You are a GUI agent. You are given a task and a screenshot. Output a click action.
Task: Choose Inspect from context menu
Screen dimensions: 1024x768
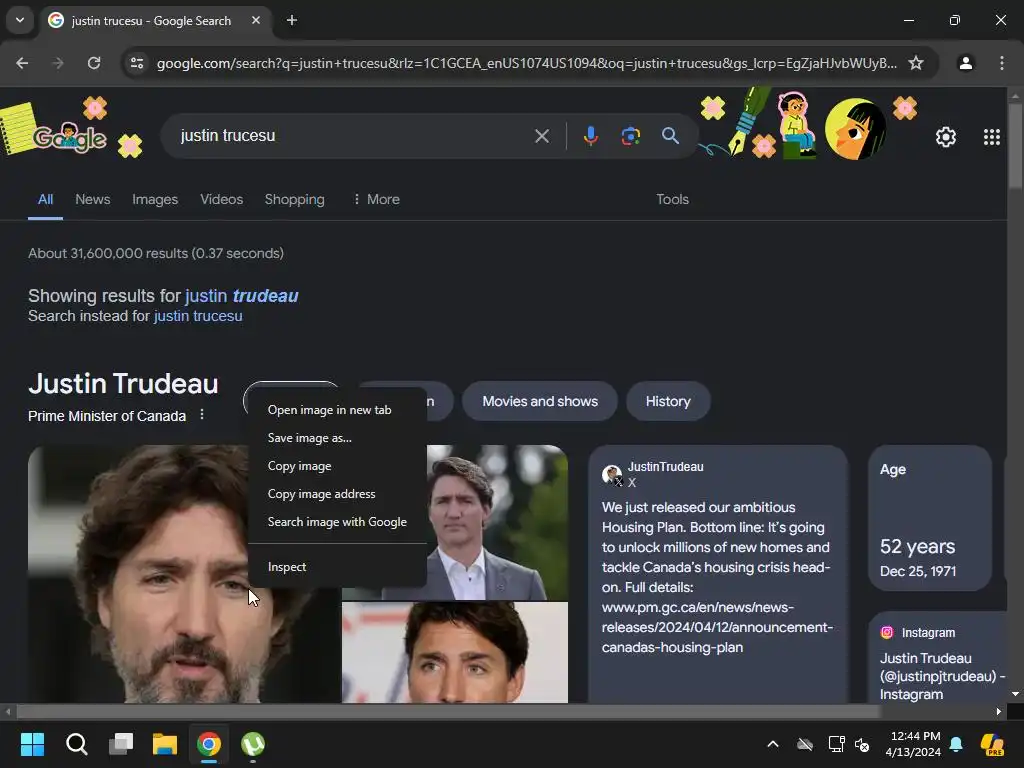337,567
